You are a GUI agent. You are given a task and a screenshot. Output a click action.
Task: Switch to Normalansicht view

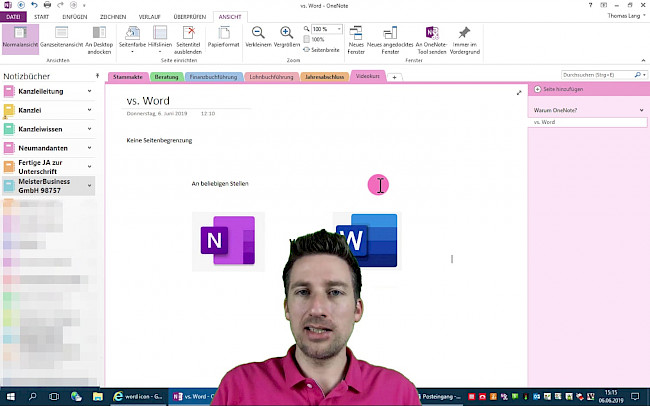coord(20,39)
